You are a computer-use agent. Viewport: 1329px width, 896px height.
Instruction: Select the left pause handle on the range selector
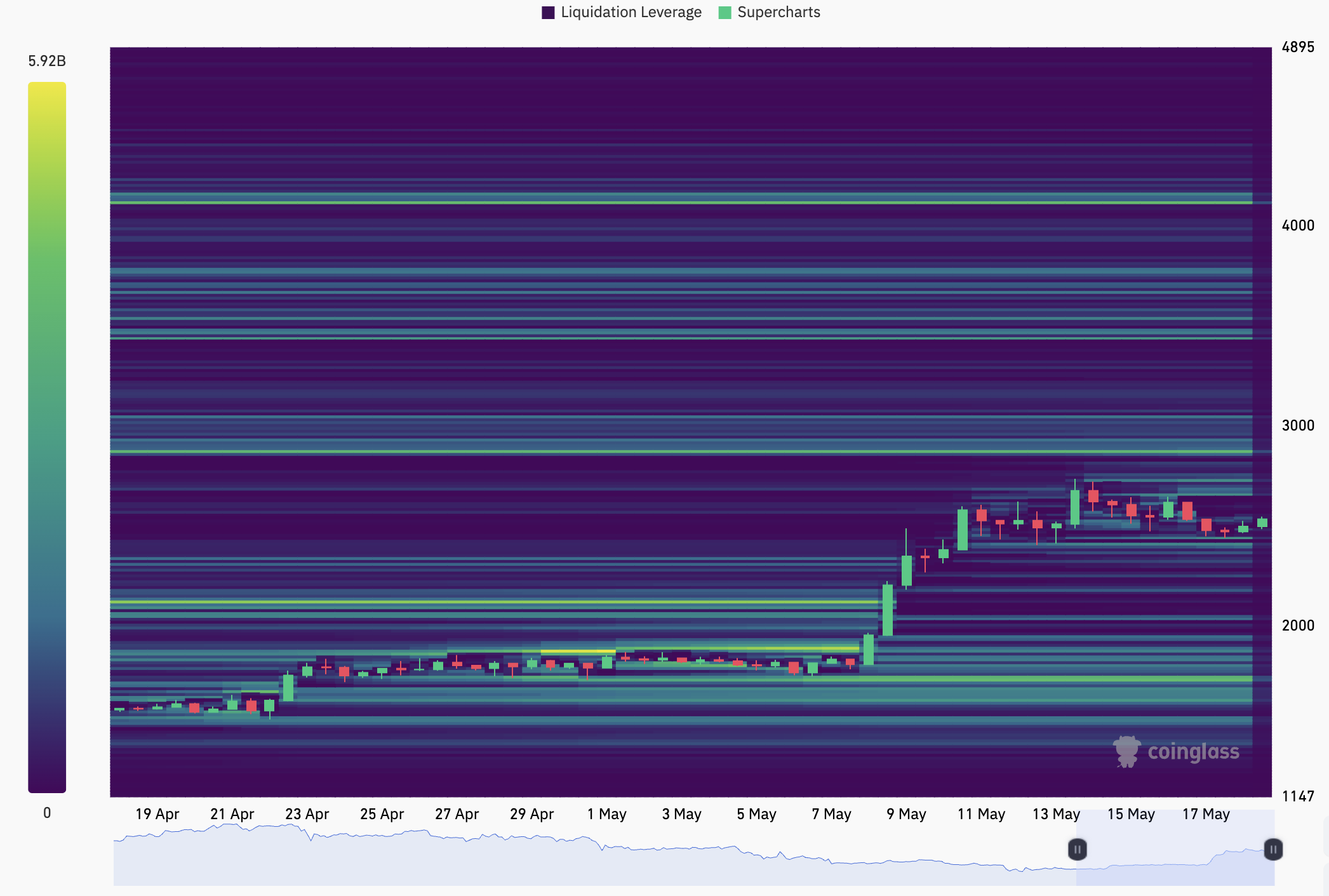1078,849
